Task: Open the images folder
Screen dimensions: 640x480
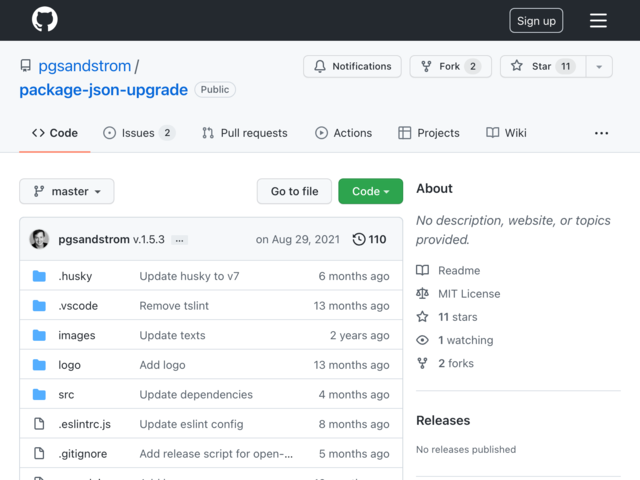Action: [77, 335]
